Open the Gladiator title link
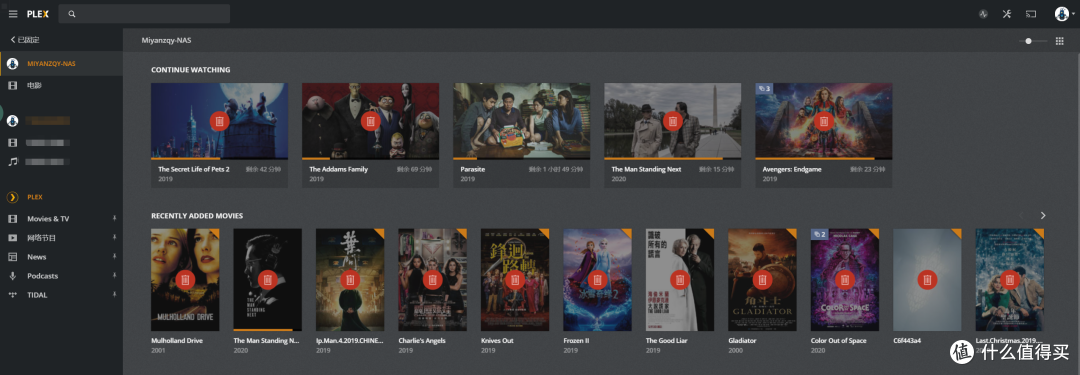 pyautogui.click(x=742, y=341)
